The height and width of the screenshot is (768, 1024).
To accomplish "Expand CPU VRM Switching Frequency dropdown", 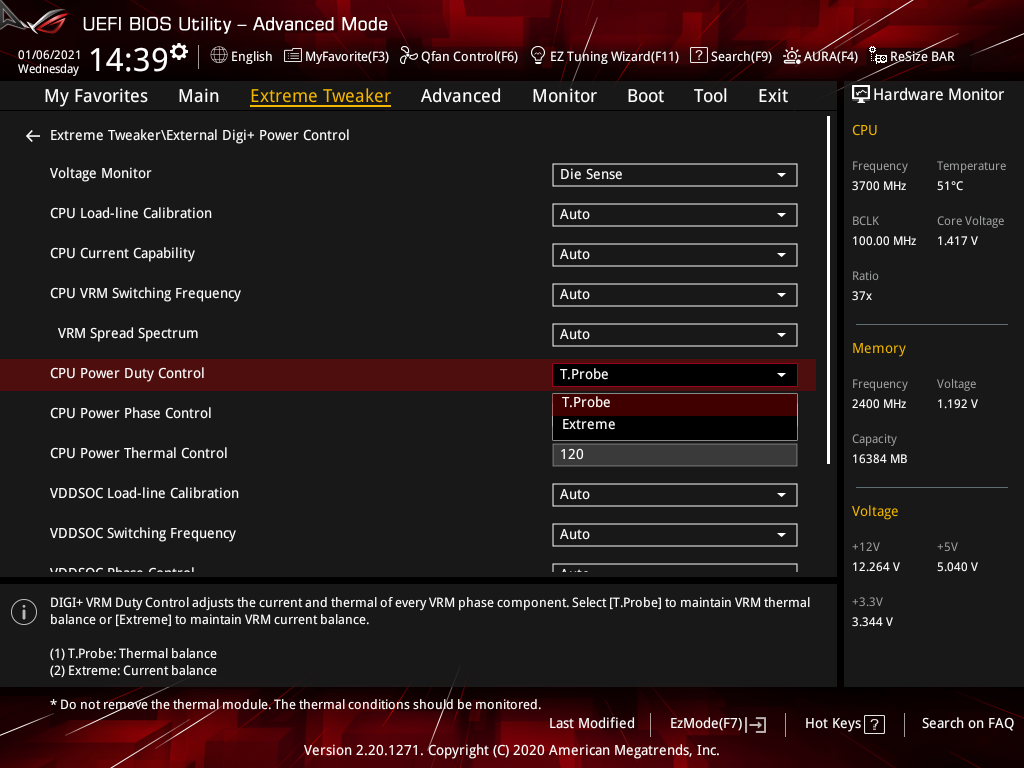I will (x=675, y=295).
